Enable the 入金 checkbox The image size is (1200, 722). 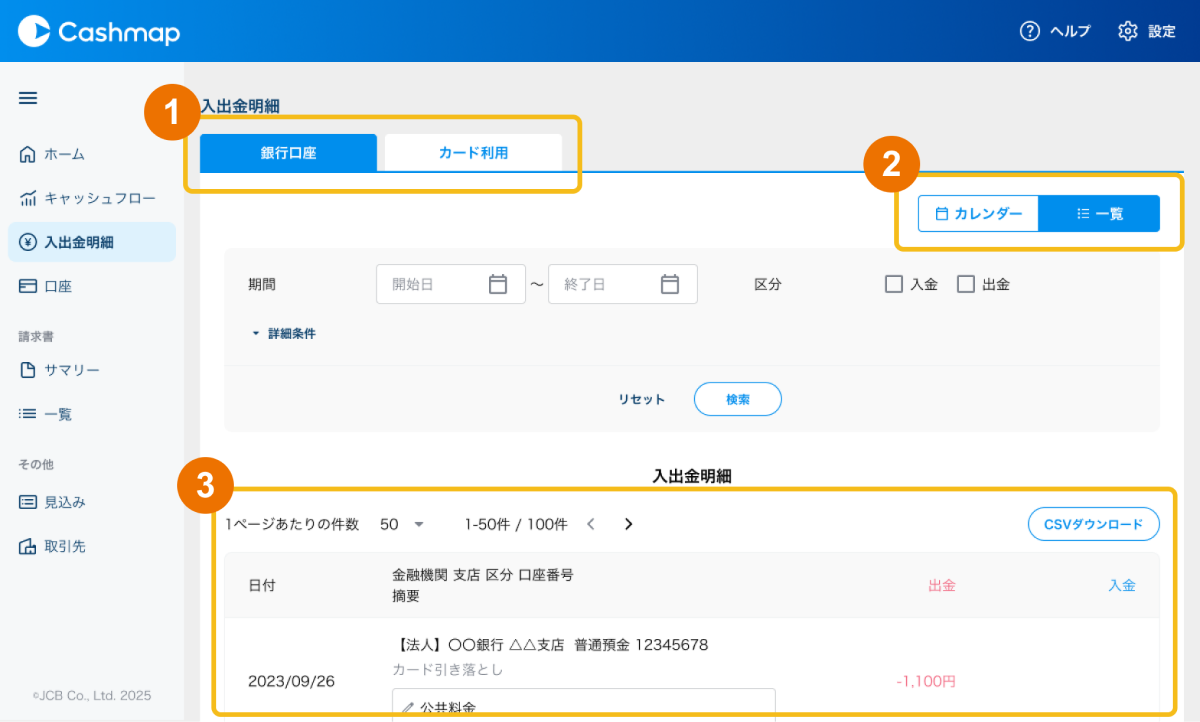894,284
